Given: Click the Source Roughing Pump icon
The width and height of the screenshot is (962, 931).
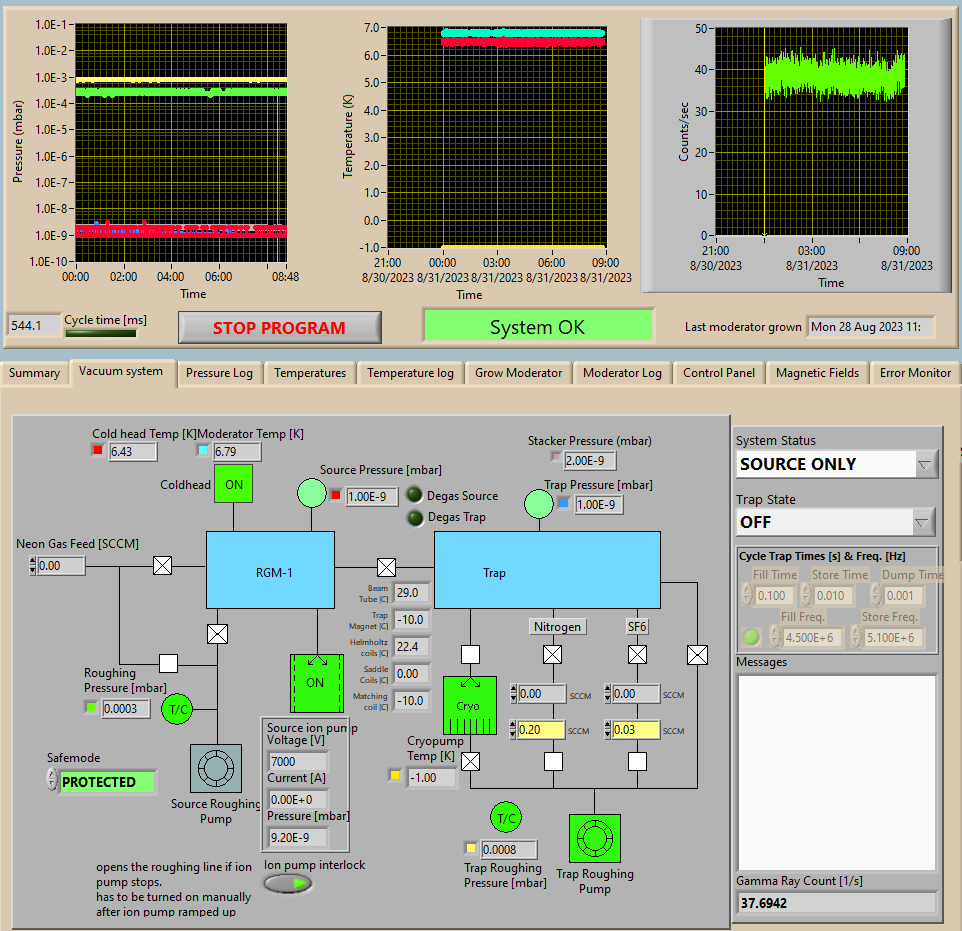Looking at the screenshot, I should (215, 769).
